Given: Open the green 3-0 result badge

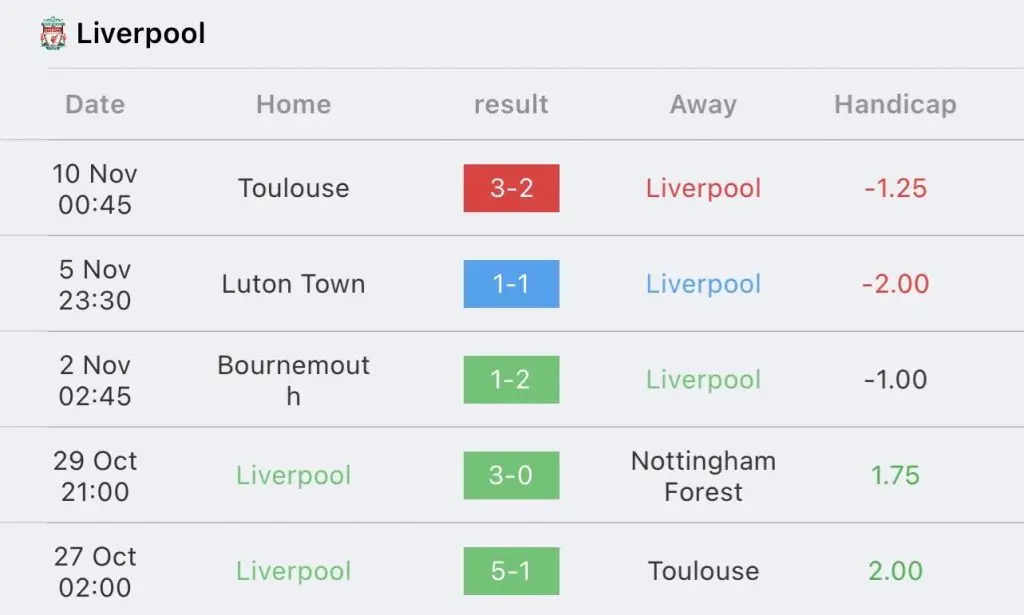Looking at the screenshot, I should coord(511,475).
